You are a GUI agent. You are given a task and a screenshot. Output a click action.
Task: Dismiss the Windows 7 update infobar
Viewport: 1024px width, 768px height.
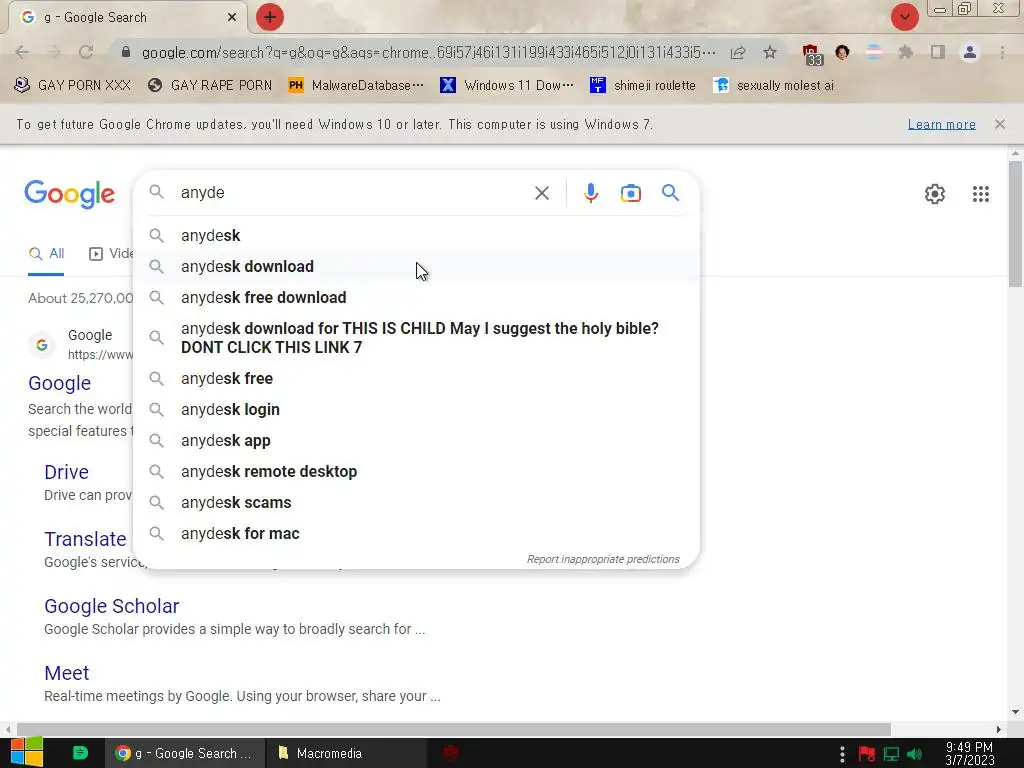[x=1000, y=124]
